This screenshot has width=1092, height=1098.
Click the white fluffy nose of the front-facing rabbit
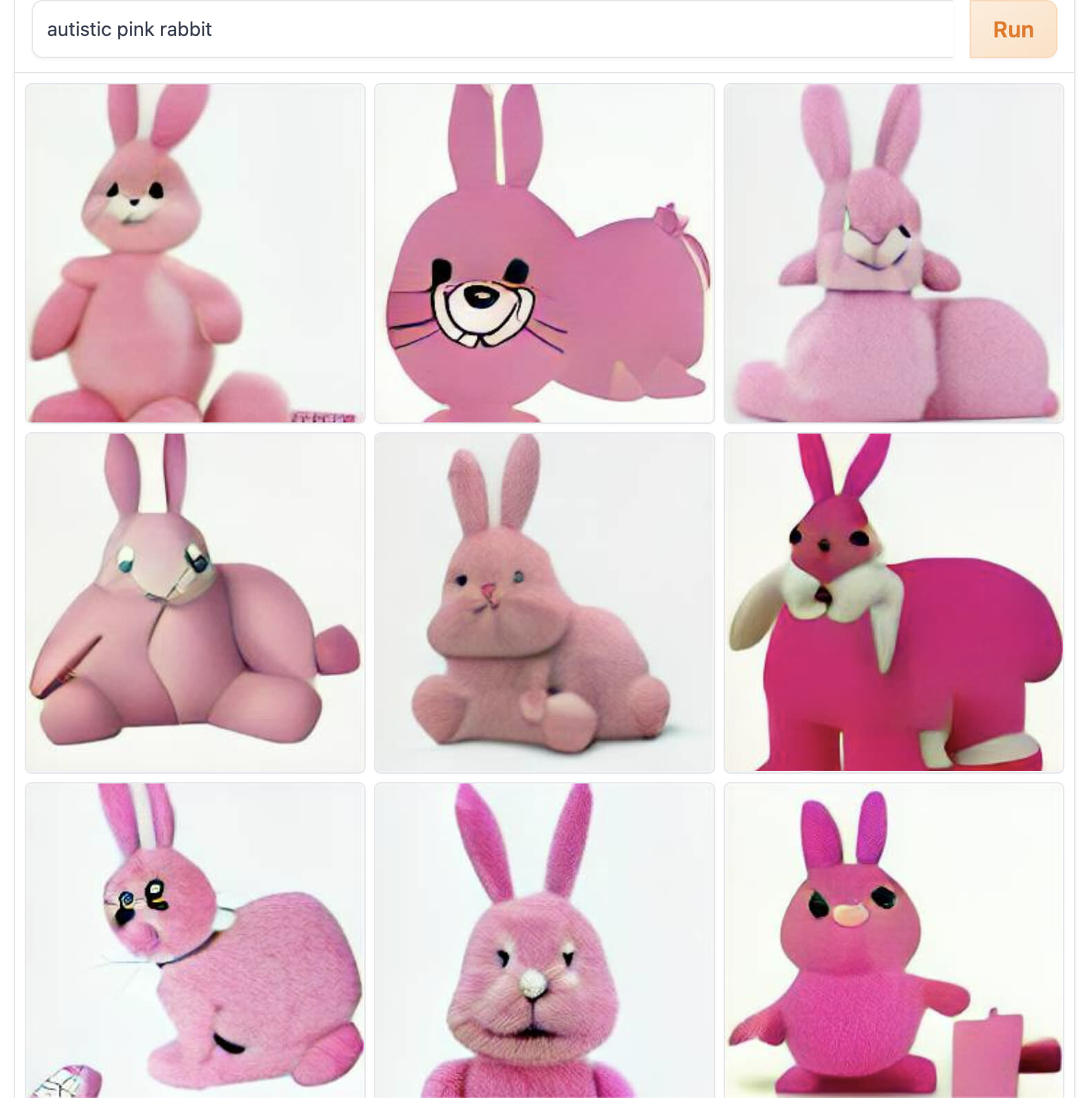point(531,983)
